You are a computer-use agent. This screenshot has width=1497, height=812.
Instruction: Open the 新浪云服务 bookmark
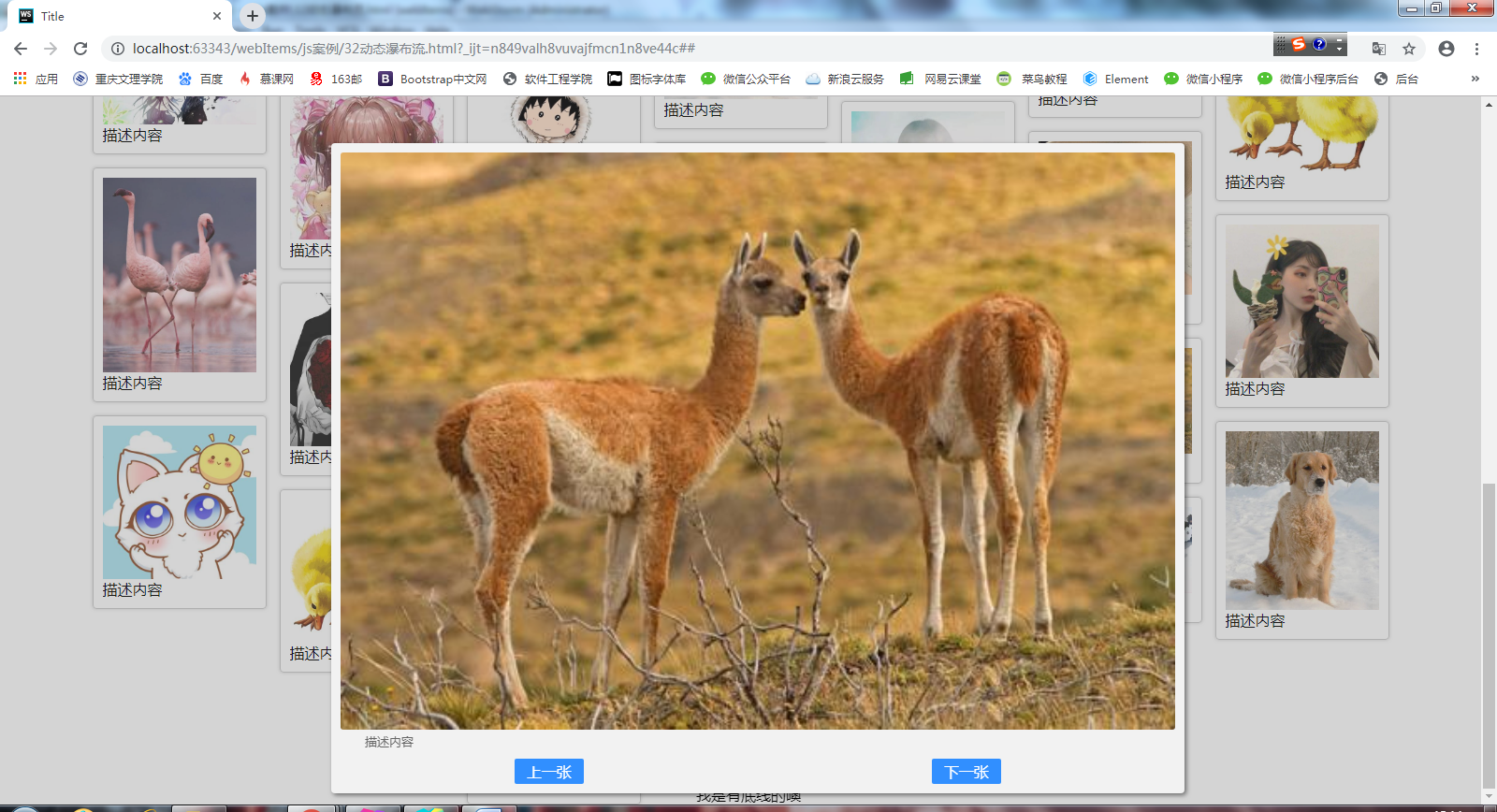845,79
